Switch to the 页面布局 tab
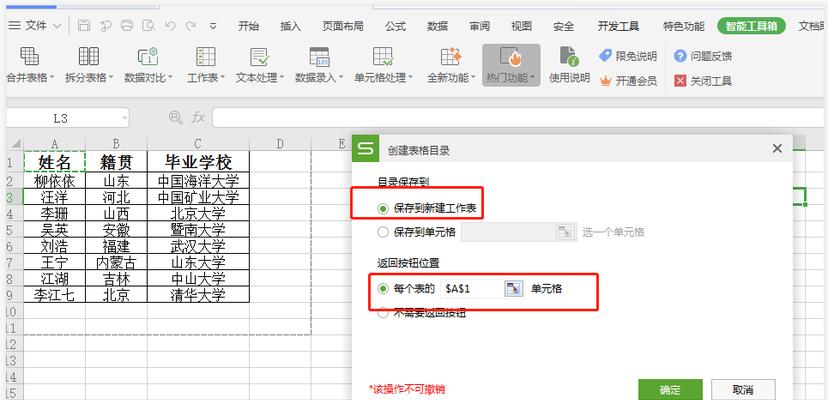828x400 pixels. [343, 26]
